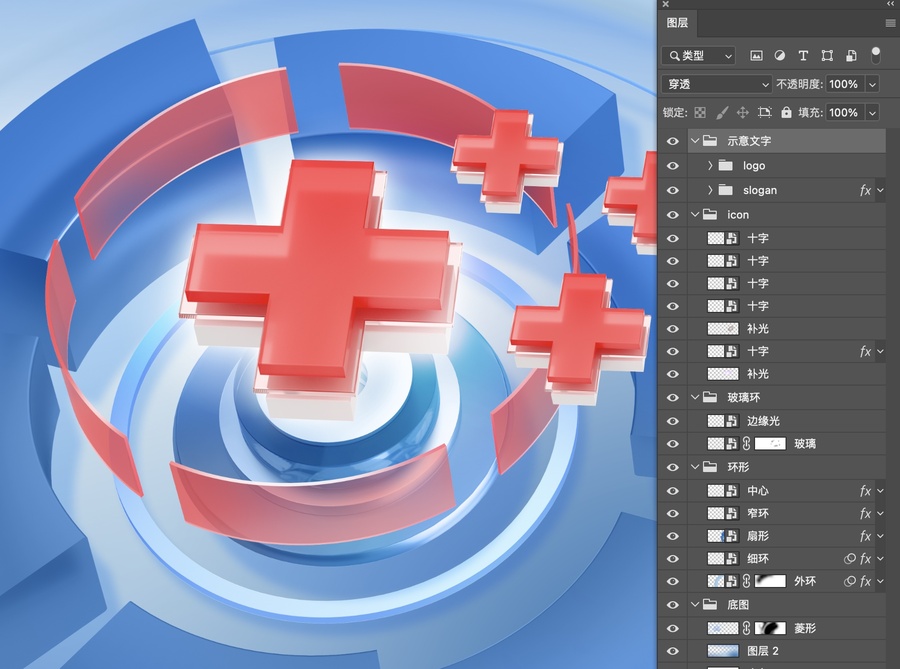
Task: Lock image pixels brush icon
Action: 722,112
